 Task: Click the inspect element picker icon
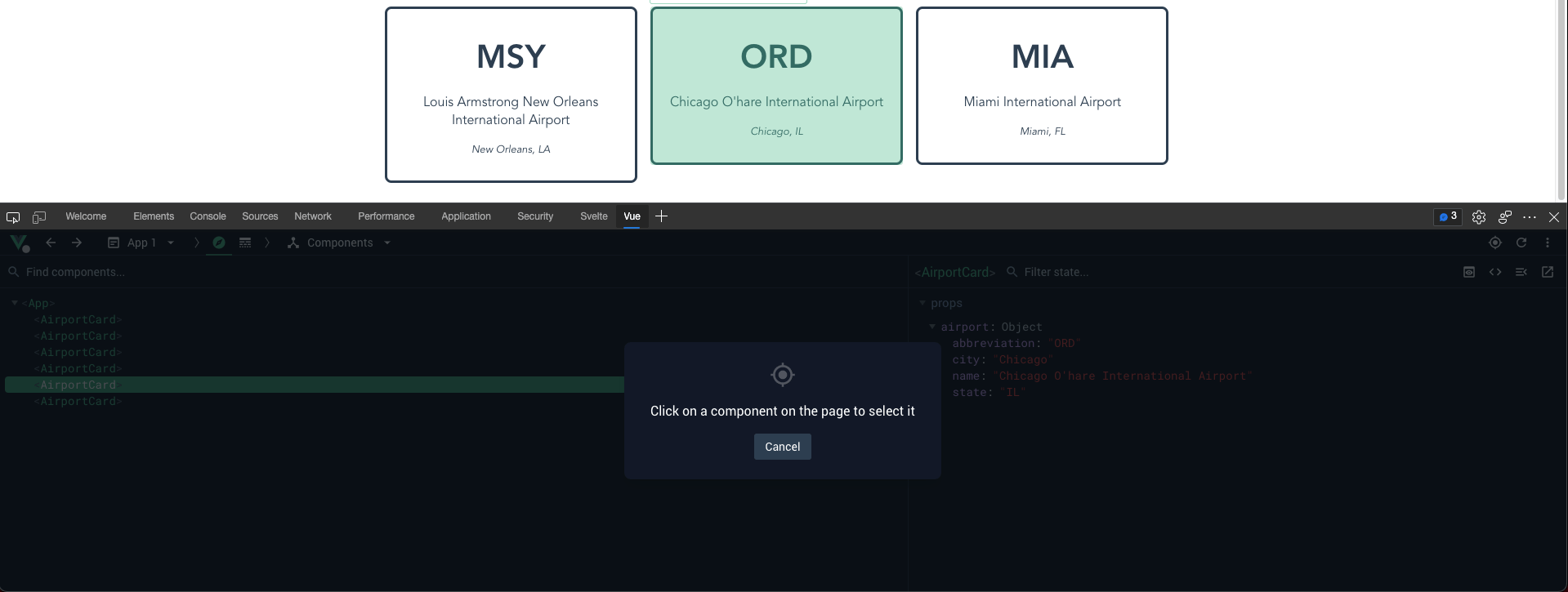pyautogui.click(x=13, y=217)
